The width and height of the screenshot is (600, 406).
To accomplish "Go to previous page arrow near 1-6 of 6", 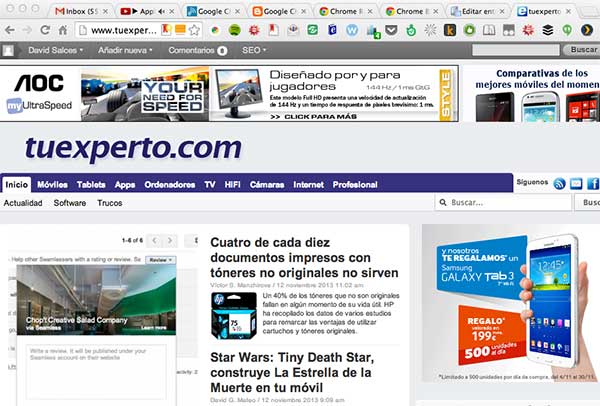I will [155, 241].
